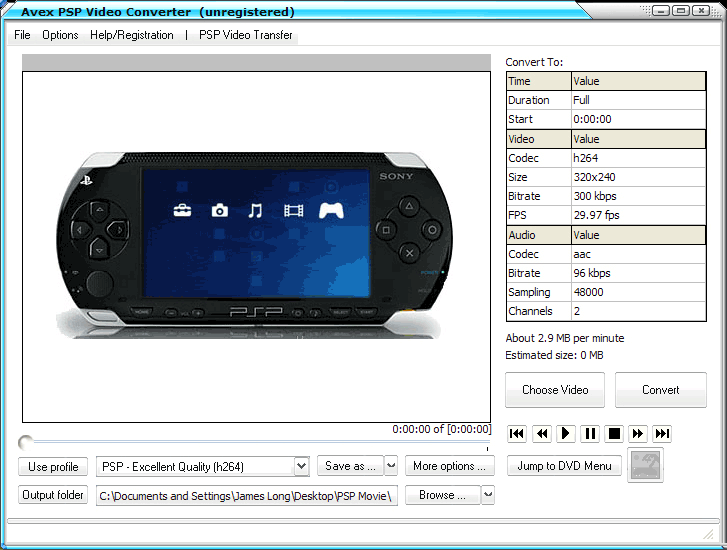Open PSP Video Transfer
This screenshot has height=550, width=727.
(246, 35)
